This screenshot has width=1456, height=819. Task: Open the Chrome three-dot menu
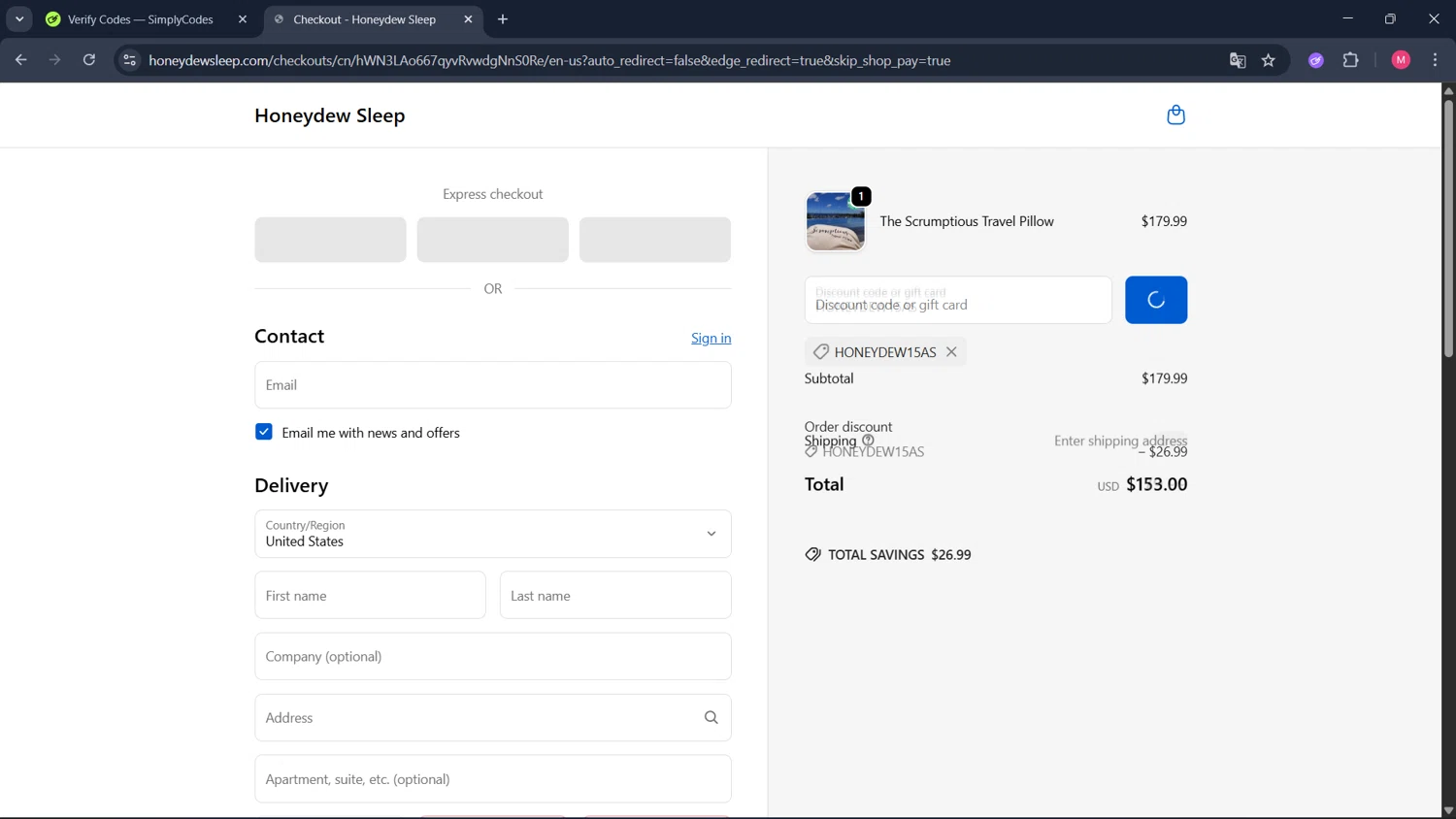(1435, 60)
